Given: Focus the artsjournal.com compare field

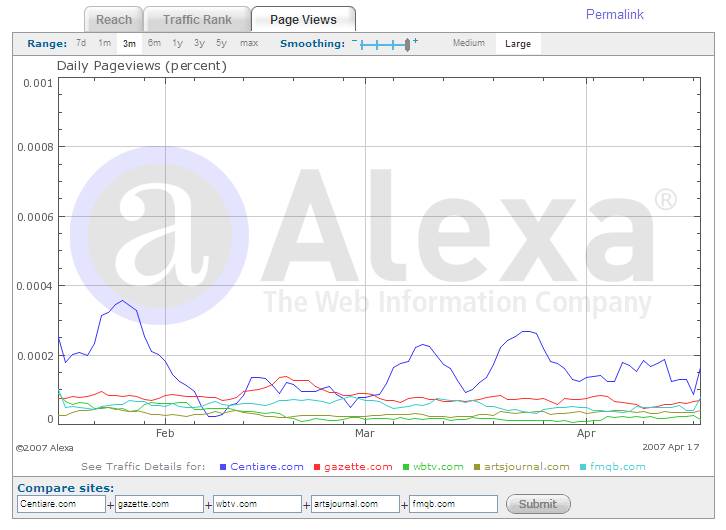Looking at the screenshot, I should point(355,504).
